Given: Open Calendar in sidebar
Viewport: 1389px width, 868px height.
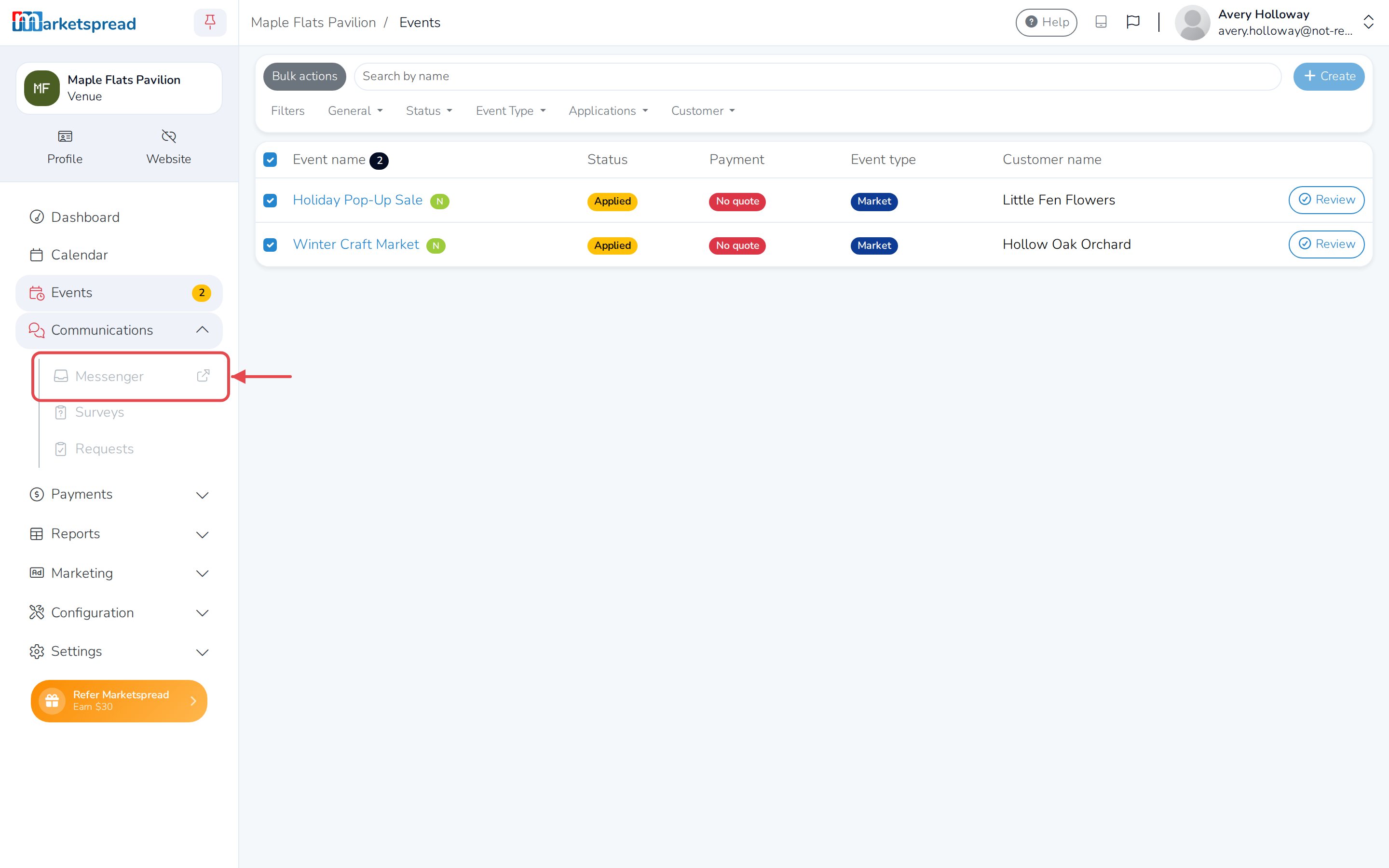Looking at the screenshot, I should click(119, 255).
